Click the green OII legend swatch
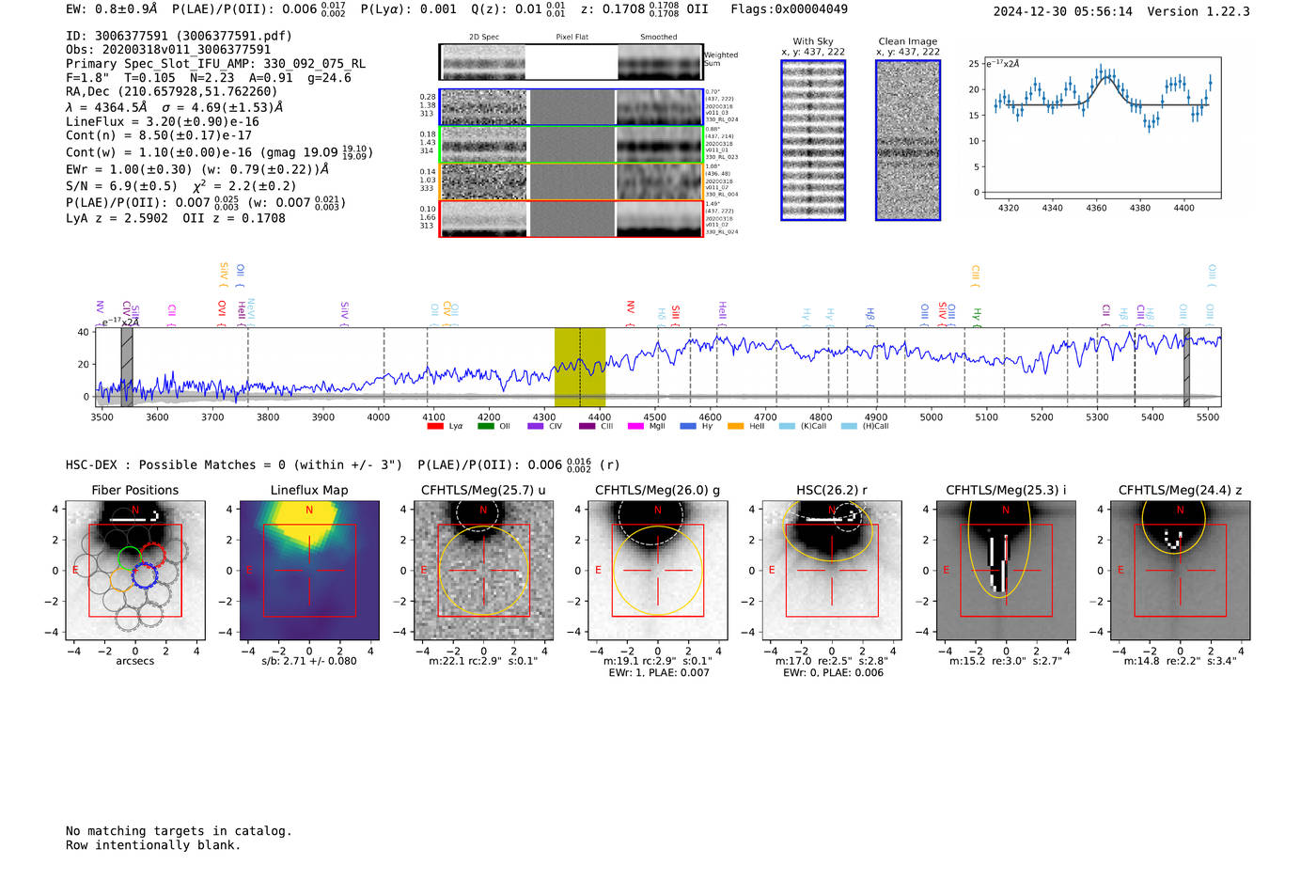Screen dimensions: 1316x896 click(x=486, y=426)
